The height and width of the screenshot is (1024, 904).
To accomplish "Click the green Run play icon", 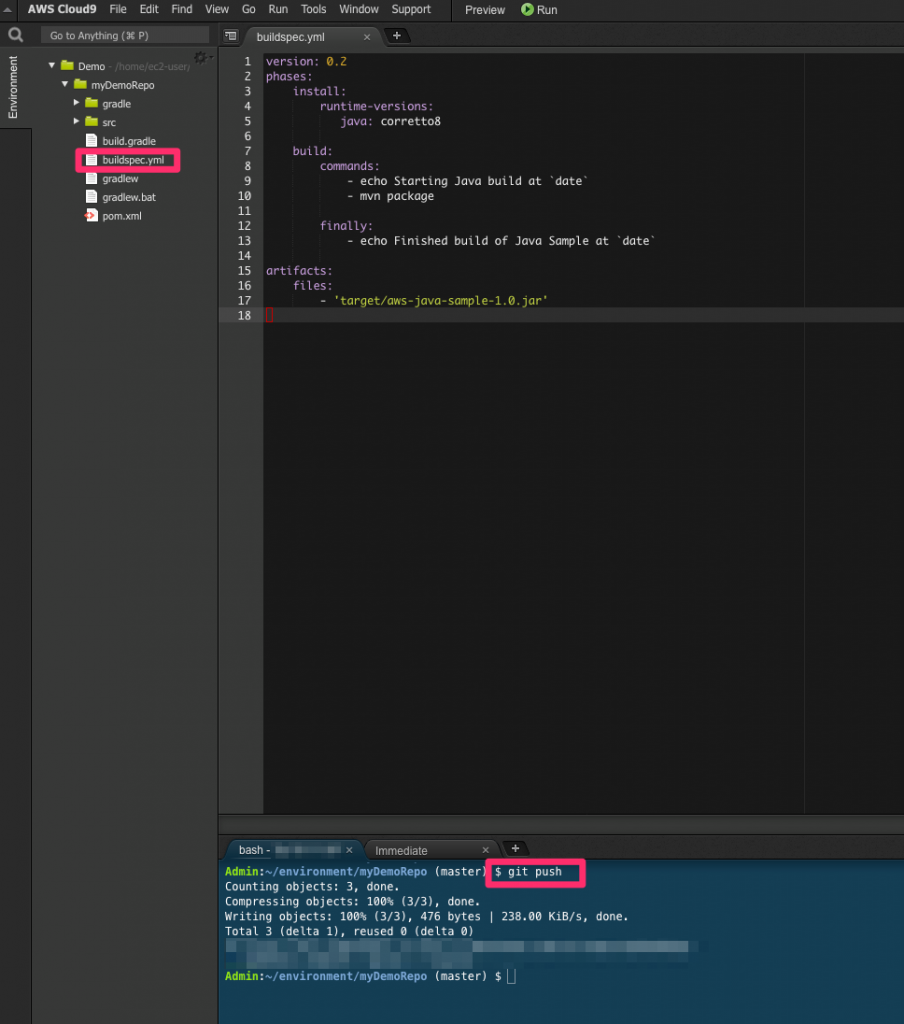I will tap(527, 10).
